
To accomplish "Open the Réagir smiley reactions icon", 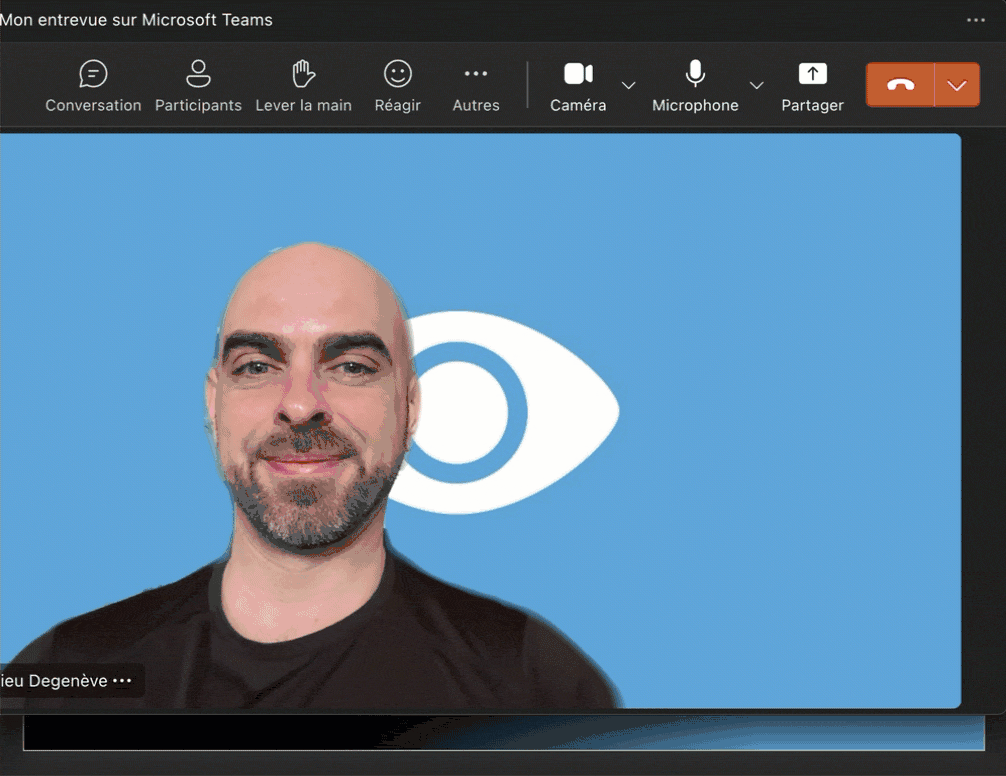I will (398, 74).
